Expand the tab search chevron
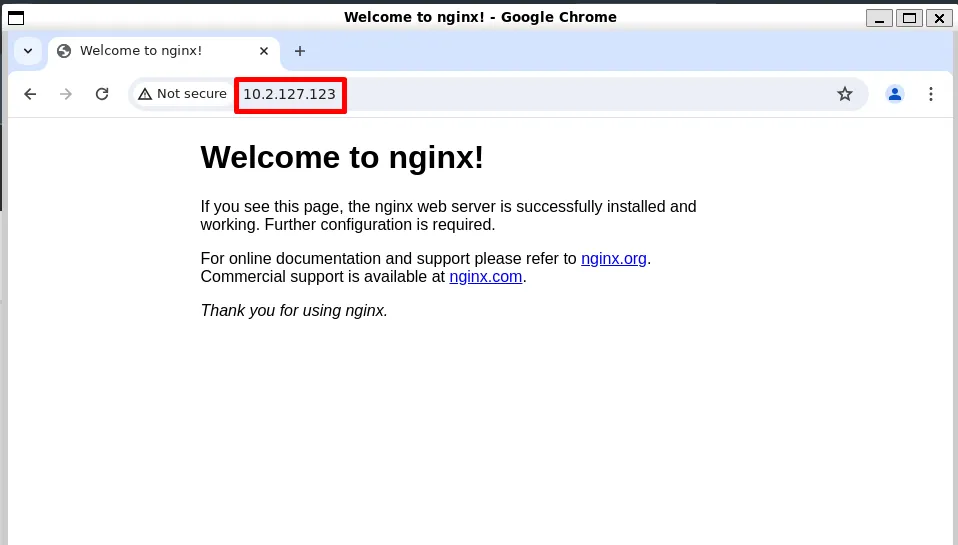The image size is (958, 545). (x=28, y=51)
